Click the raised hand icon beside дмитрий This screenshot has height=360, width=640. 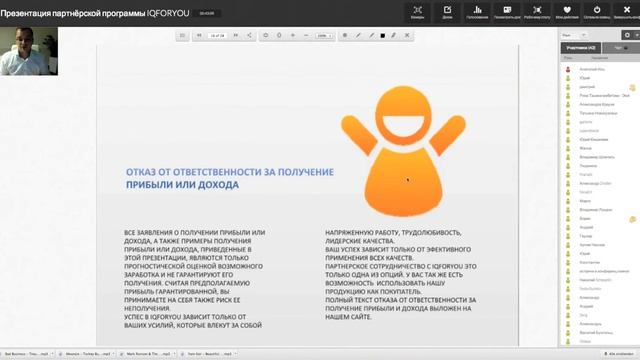(632, 87)
